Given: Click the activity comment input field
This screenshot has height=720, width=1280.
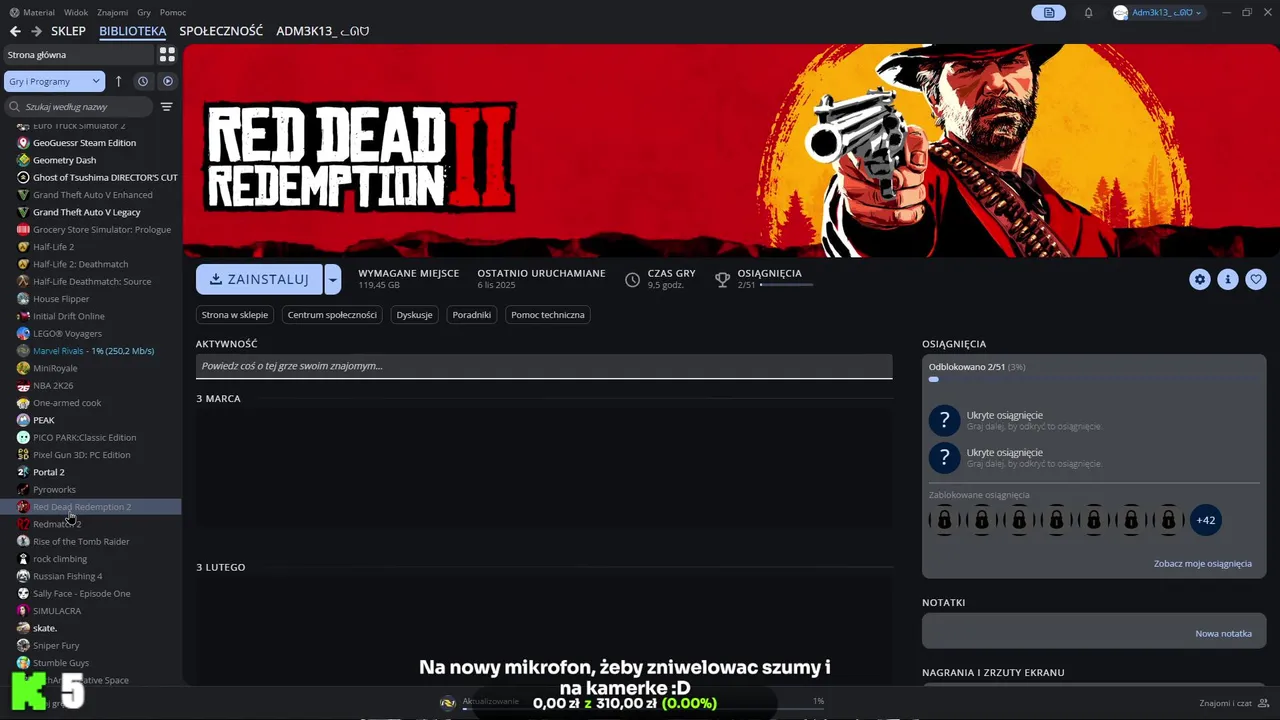Looking at the screenshot, I should click(x=544, y=366).
